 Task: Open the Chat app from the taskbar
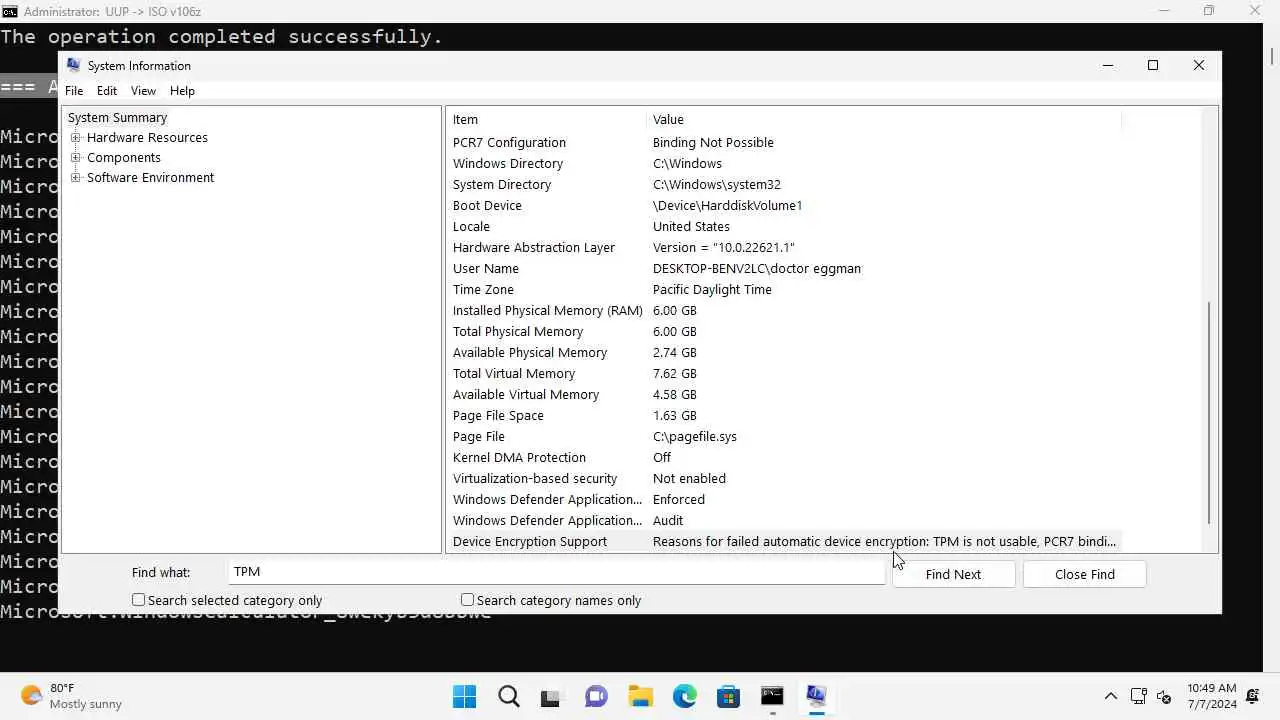pyautogui.click(x=596, y=696)
